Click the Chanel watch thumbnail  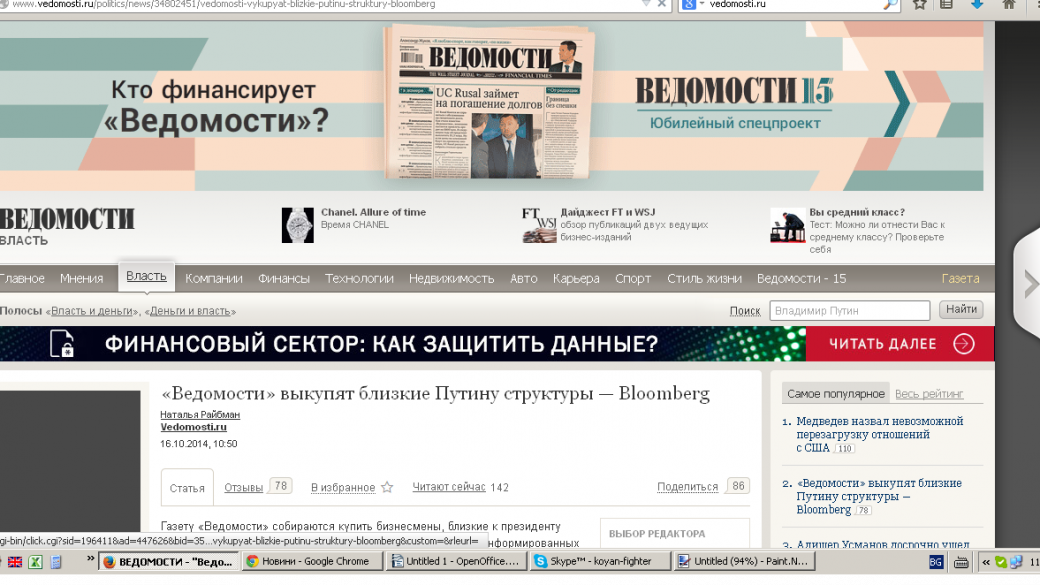(298, 225)
